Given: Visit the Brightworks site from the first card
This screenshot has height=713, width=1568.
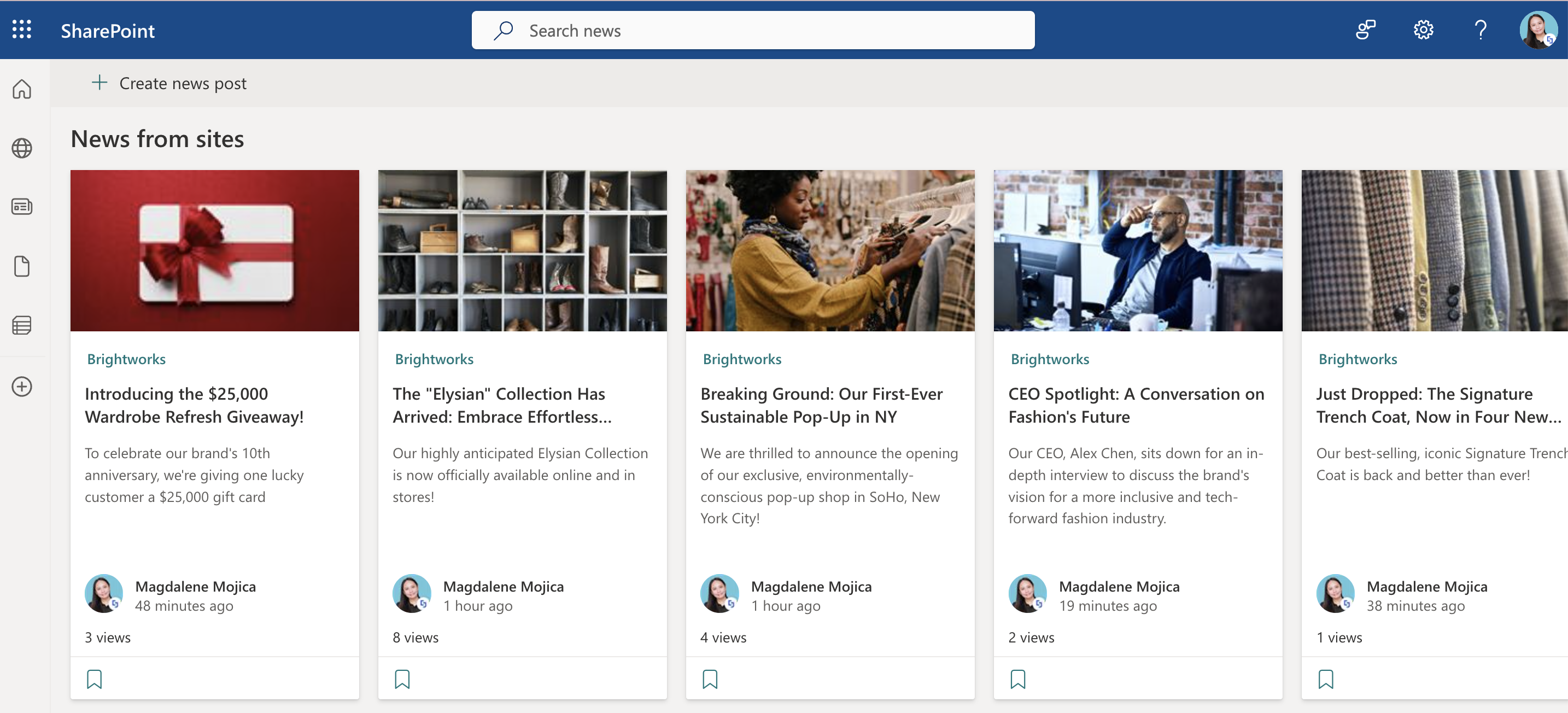Looking at the screenshot, I should pyautogui.click(x=126, y=359).
